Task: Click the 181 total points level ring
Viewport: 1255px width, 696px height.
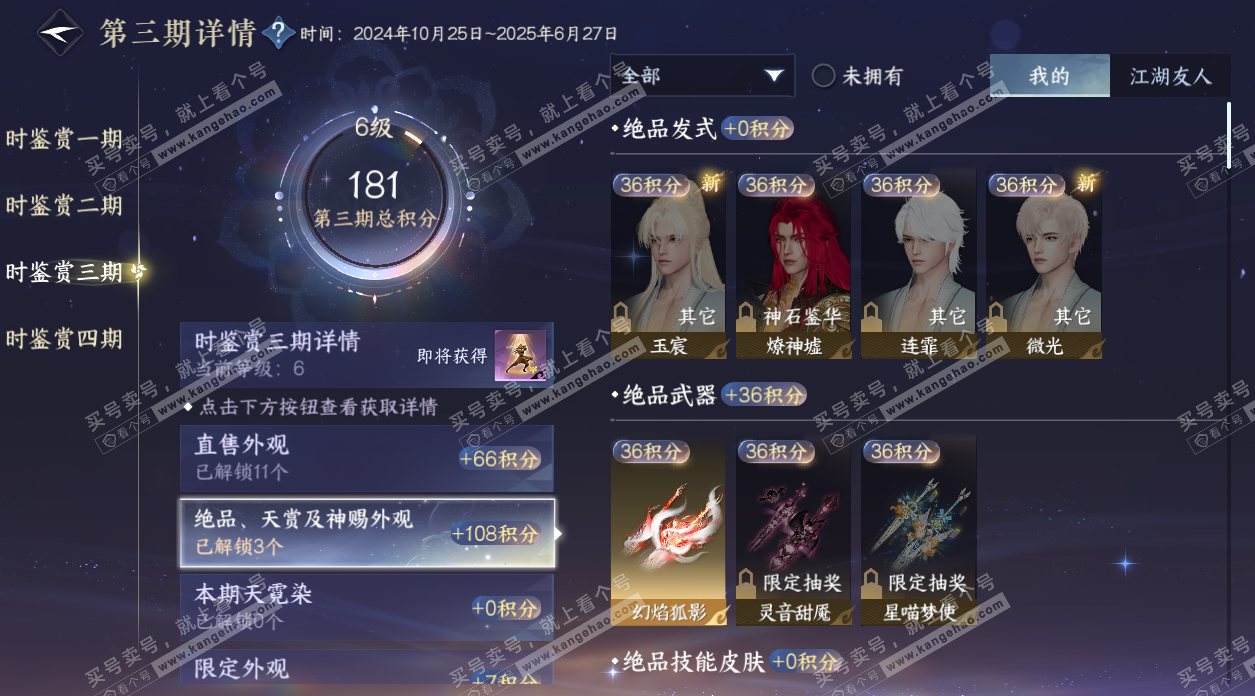Action: (x=375, y=198)
